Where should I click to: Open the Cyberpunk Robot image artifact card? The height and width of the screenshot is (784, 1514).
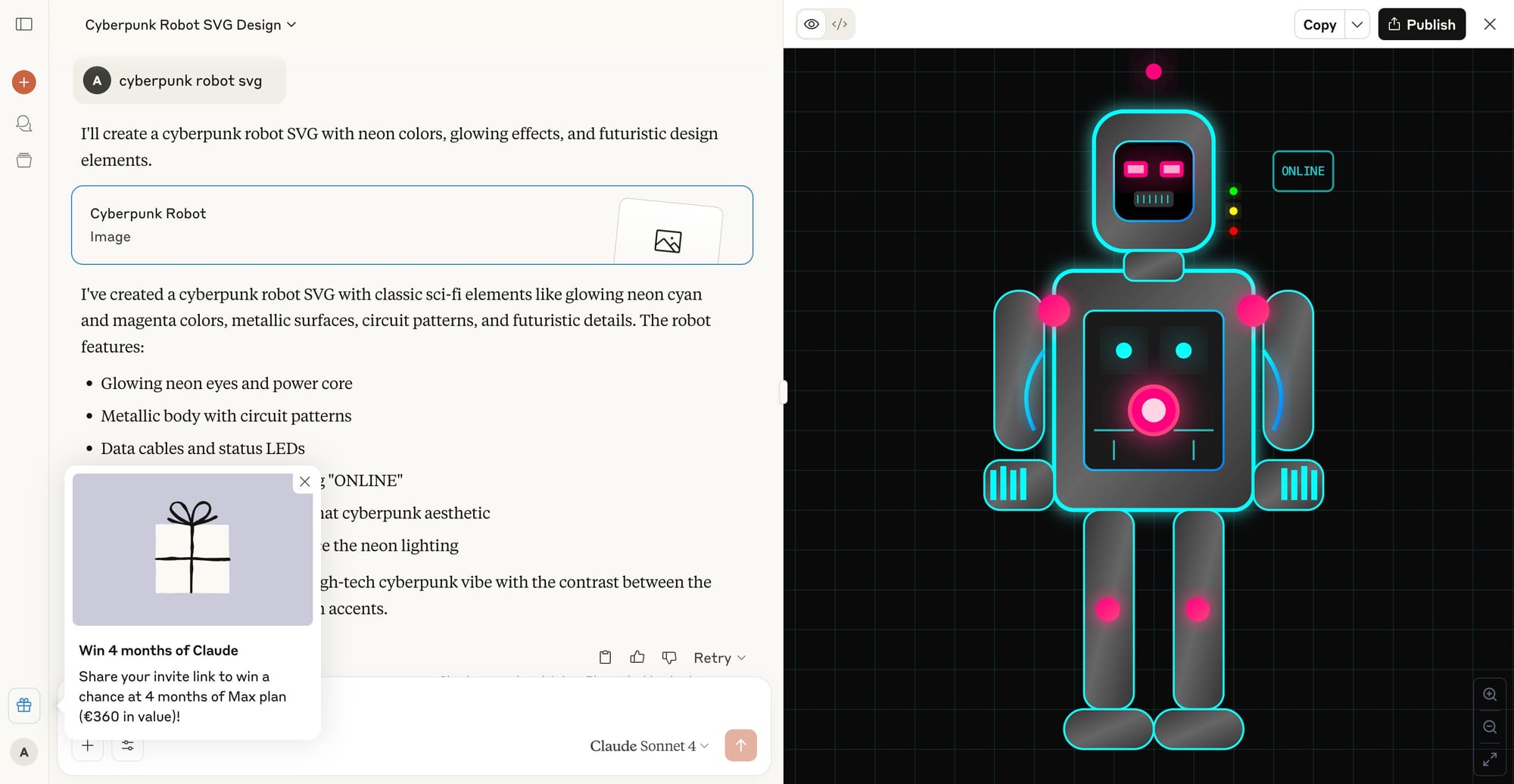(x=412, y=225)
